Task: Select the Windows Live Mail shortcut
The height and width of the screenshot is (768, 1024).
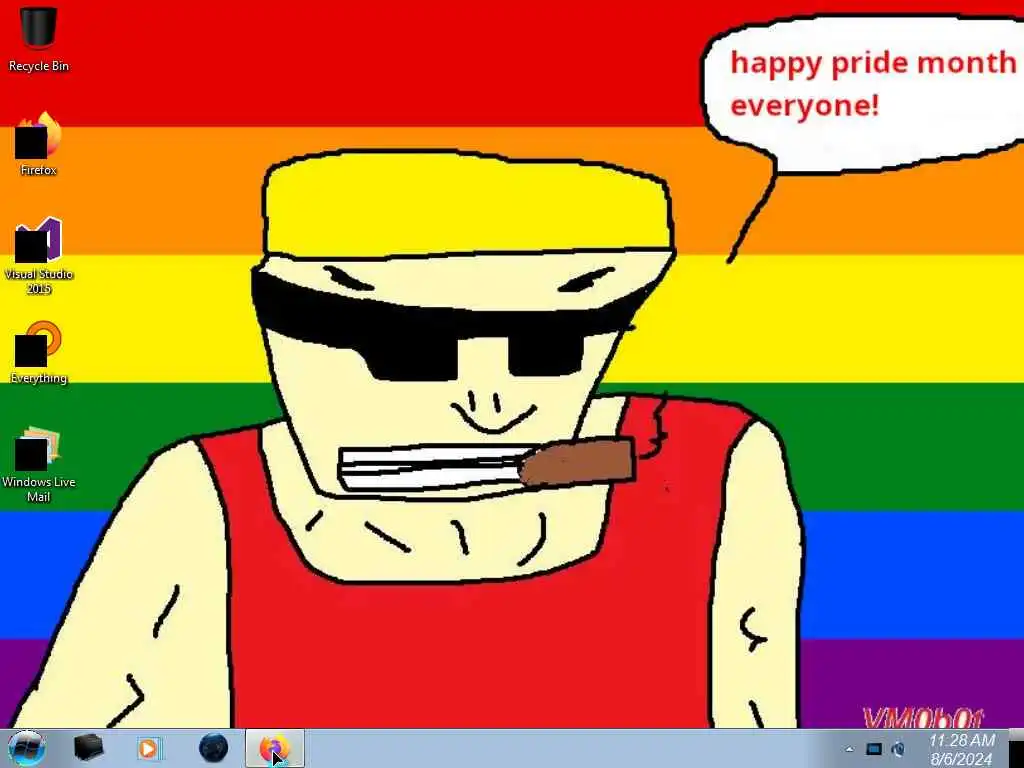Action: coord(39,464)
